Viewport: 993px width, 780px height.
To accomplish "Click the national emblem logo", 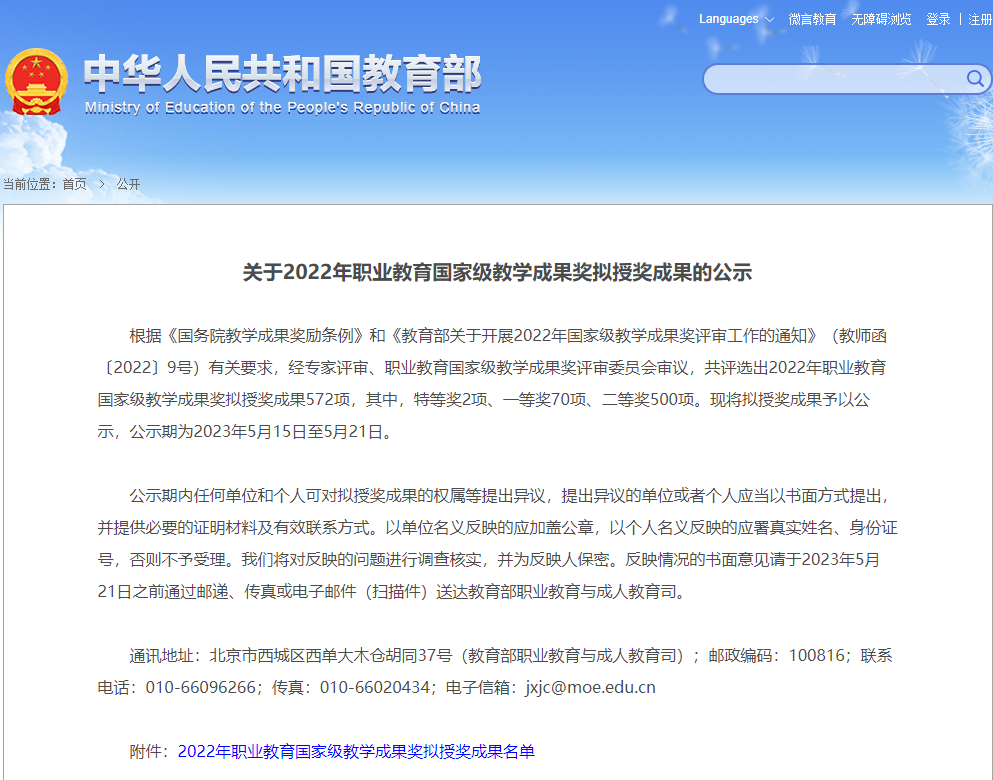I will (36, 82).
